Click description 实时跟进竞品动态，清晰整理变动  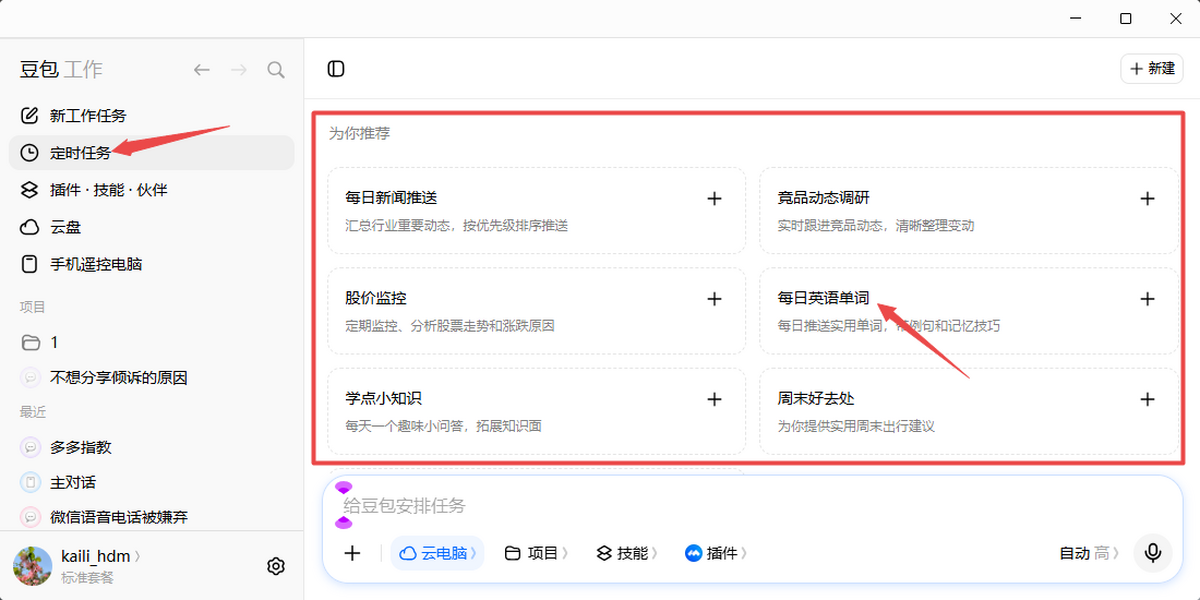[876, 226]
